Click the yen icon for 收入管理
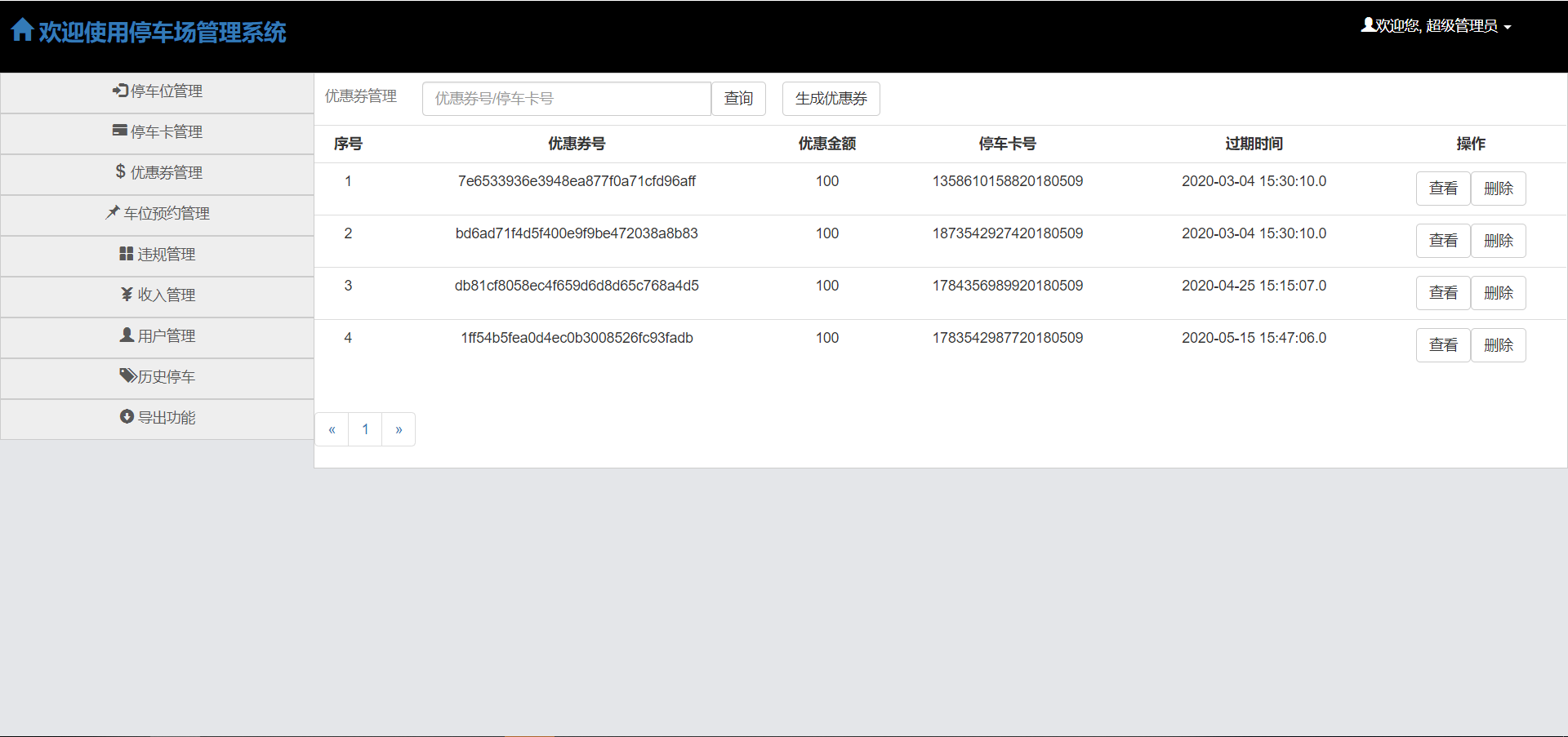The image size is (1568, 737). coord(127,294)
